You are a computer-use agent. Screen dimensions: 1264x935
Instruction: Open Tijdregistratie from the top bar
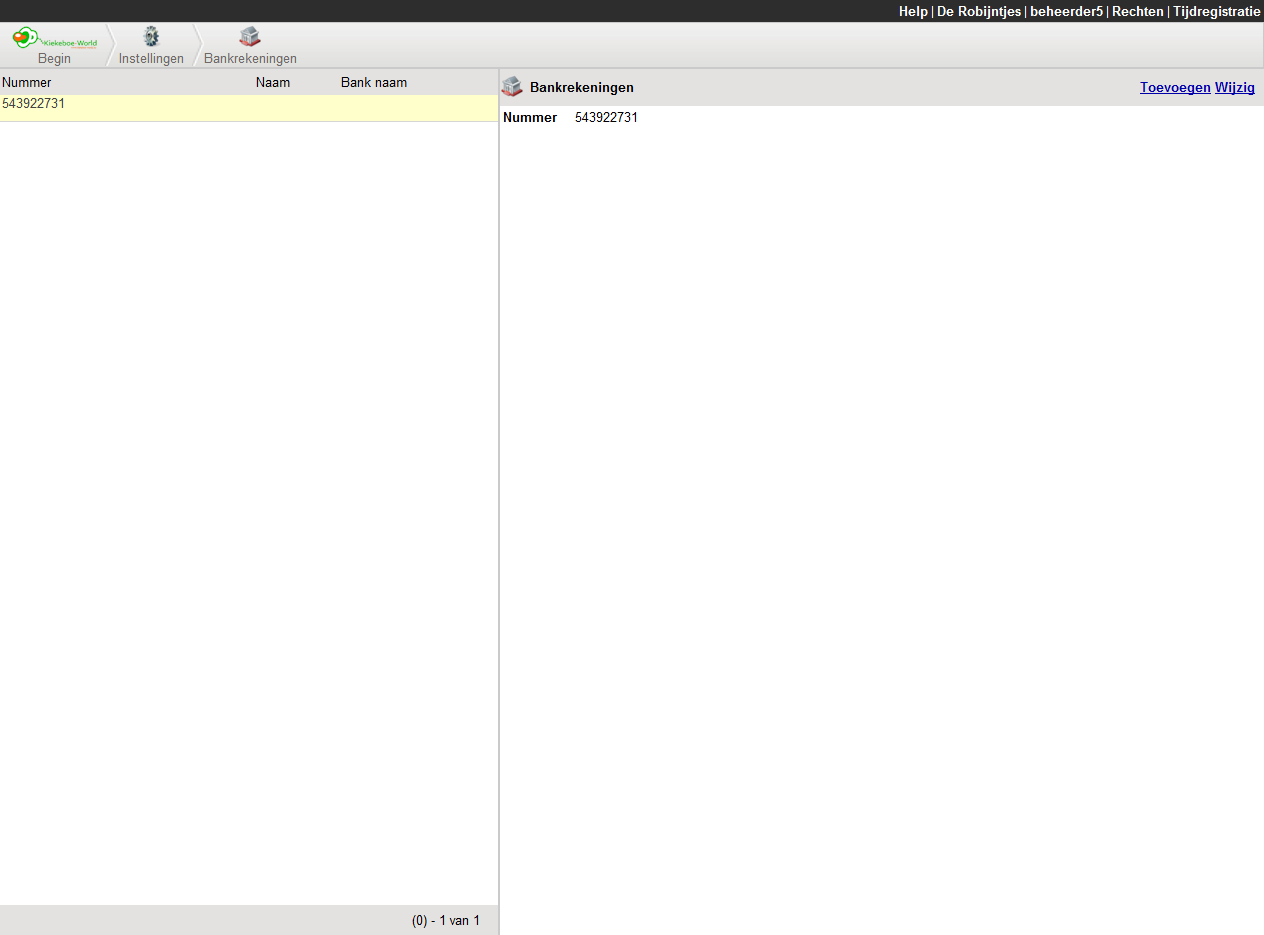pos(1216,11)
